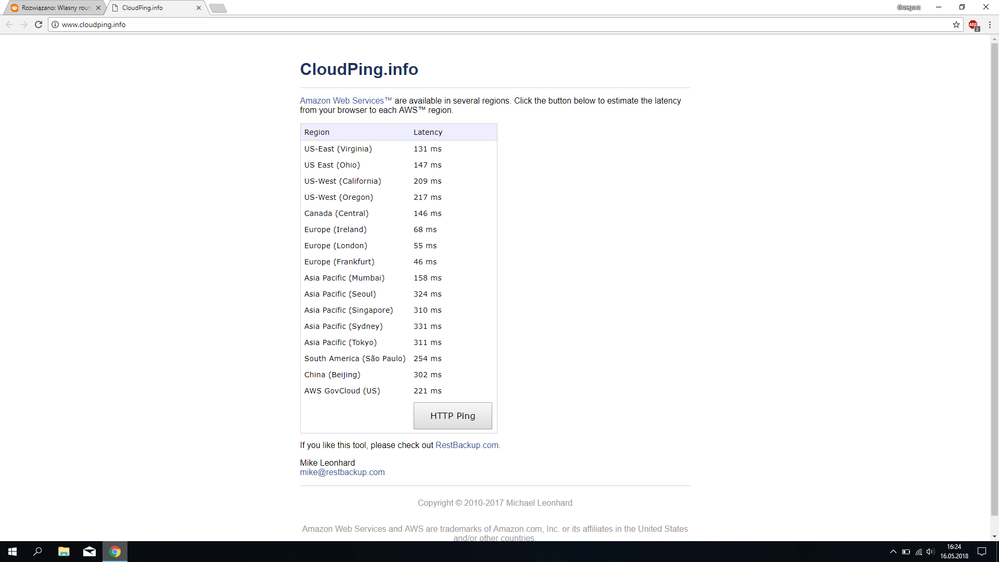
Task: Select the US East (Ohio) row
Action: coord(399,165)
